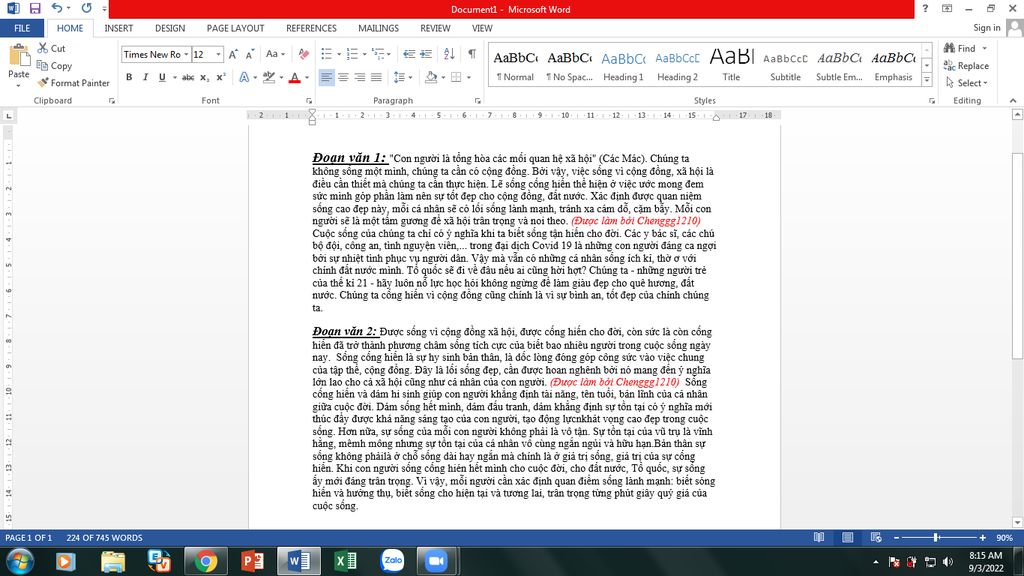The height and width of the screenshot is (576, 1024).
Task: Open the Paragraph dialog launcher
Action: point(477,101)
